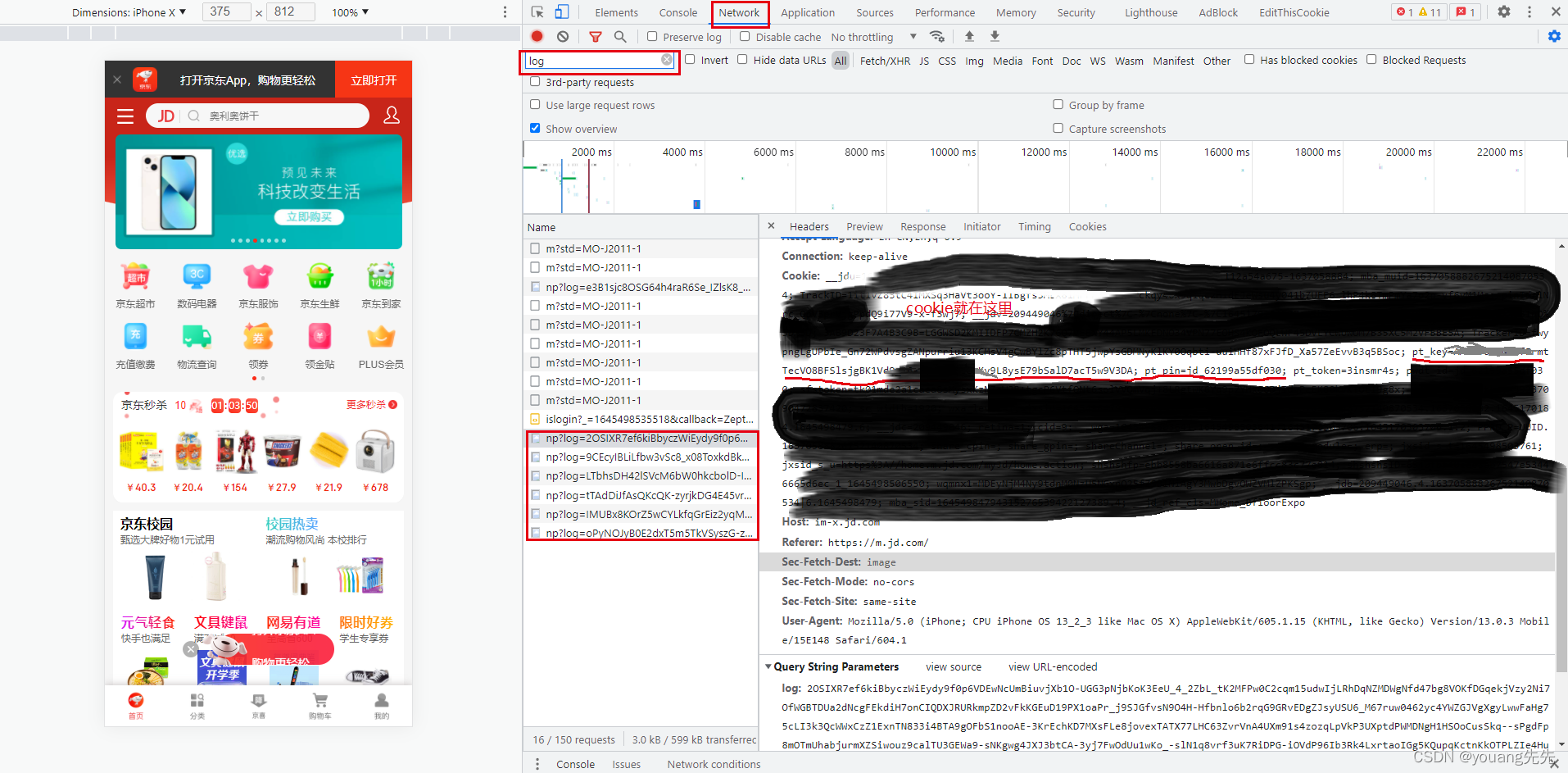The image size is (1568, 773).
Task: Open DevTools settings gear icon
Action: 1504,12
